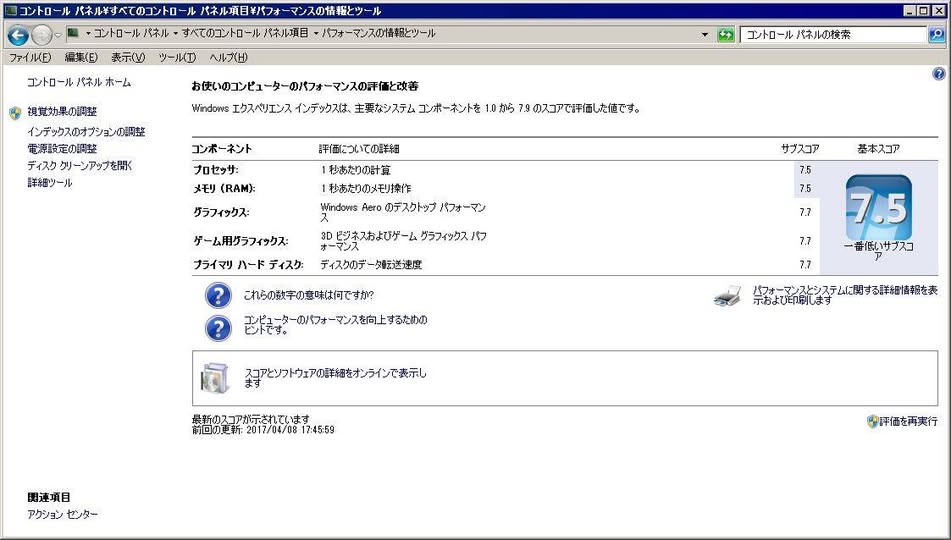Open 視覚効果の調整 link
The width and height of the screenshot is (951, 540).
pos(62,112)
